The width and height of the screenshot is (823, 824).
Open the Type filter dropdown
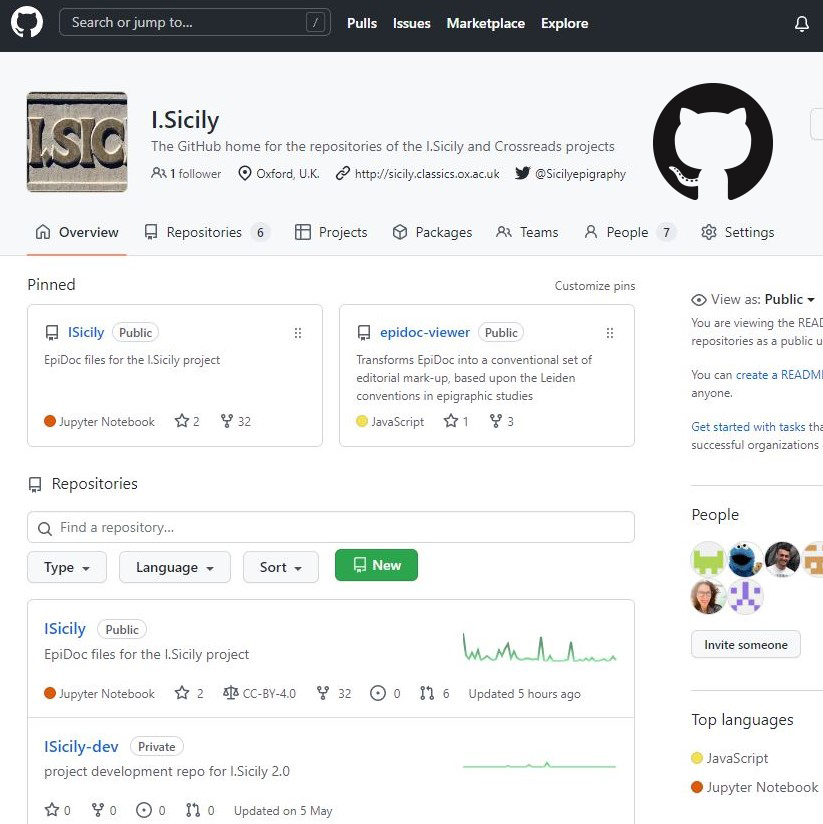tap(67, 567)
